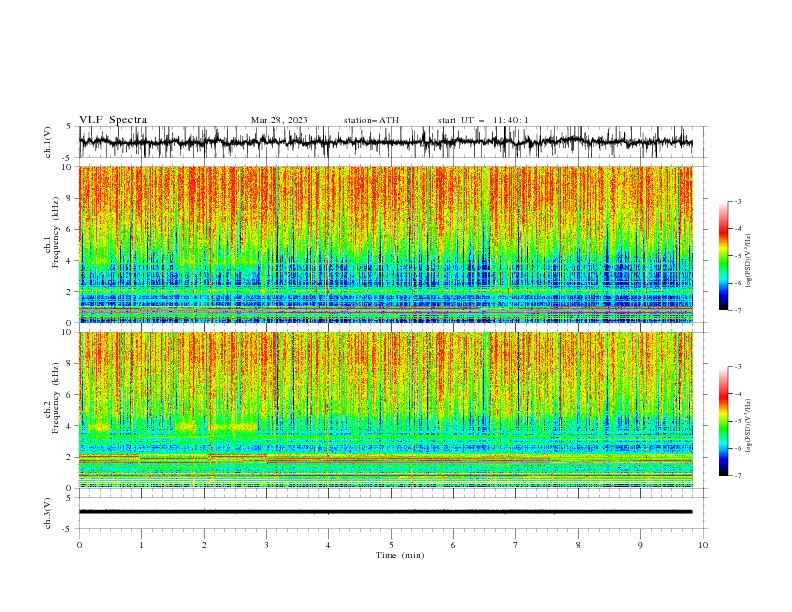This screenshot has width=792, height=612.
Task: Click the ch.2 spectrogram colorbar
Action: (x=723, y=421)
